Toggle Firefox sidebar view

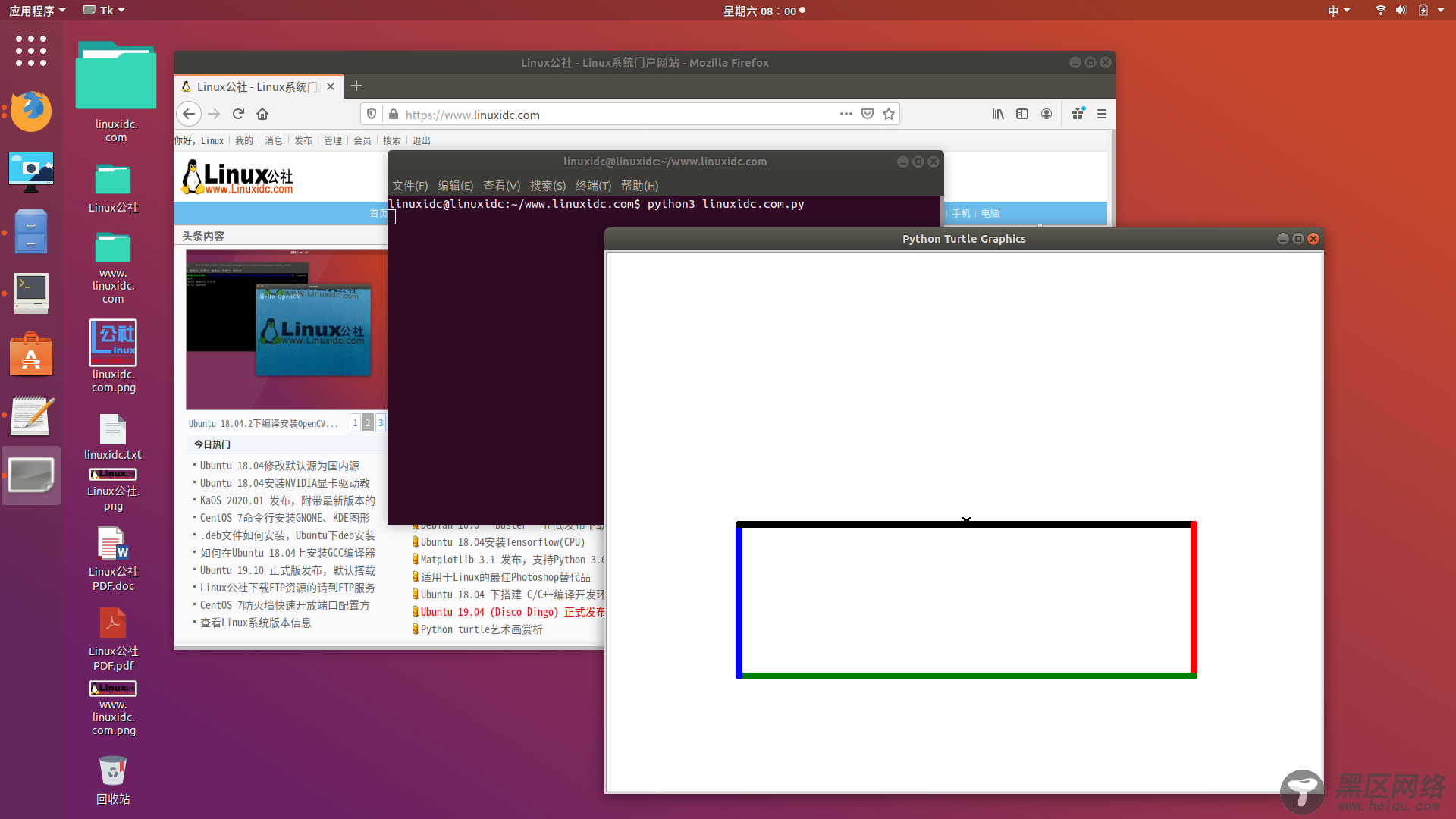coord(1022,114)
